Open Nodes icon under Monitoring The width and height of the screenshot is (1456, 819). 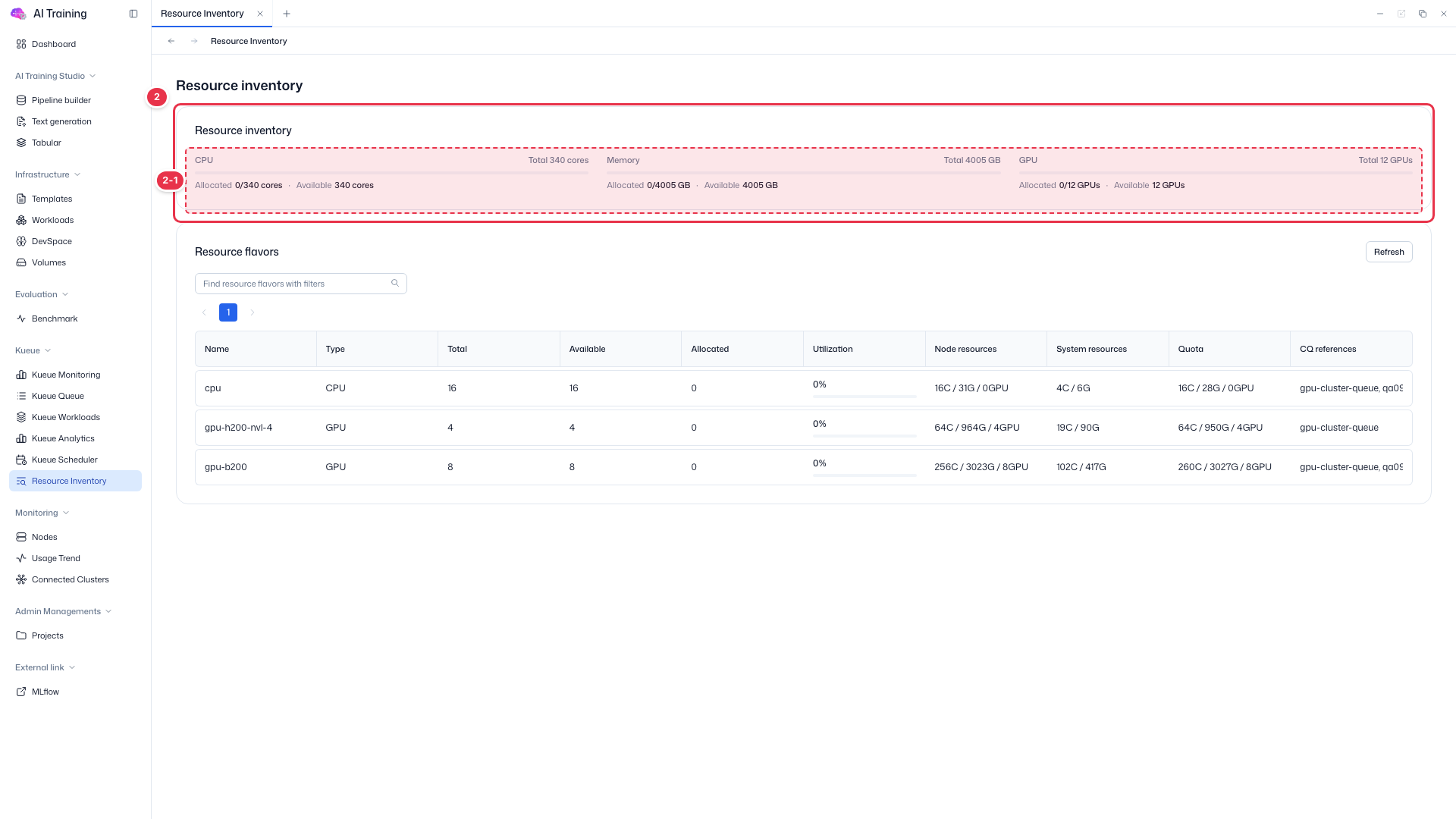coord(21,537)
